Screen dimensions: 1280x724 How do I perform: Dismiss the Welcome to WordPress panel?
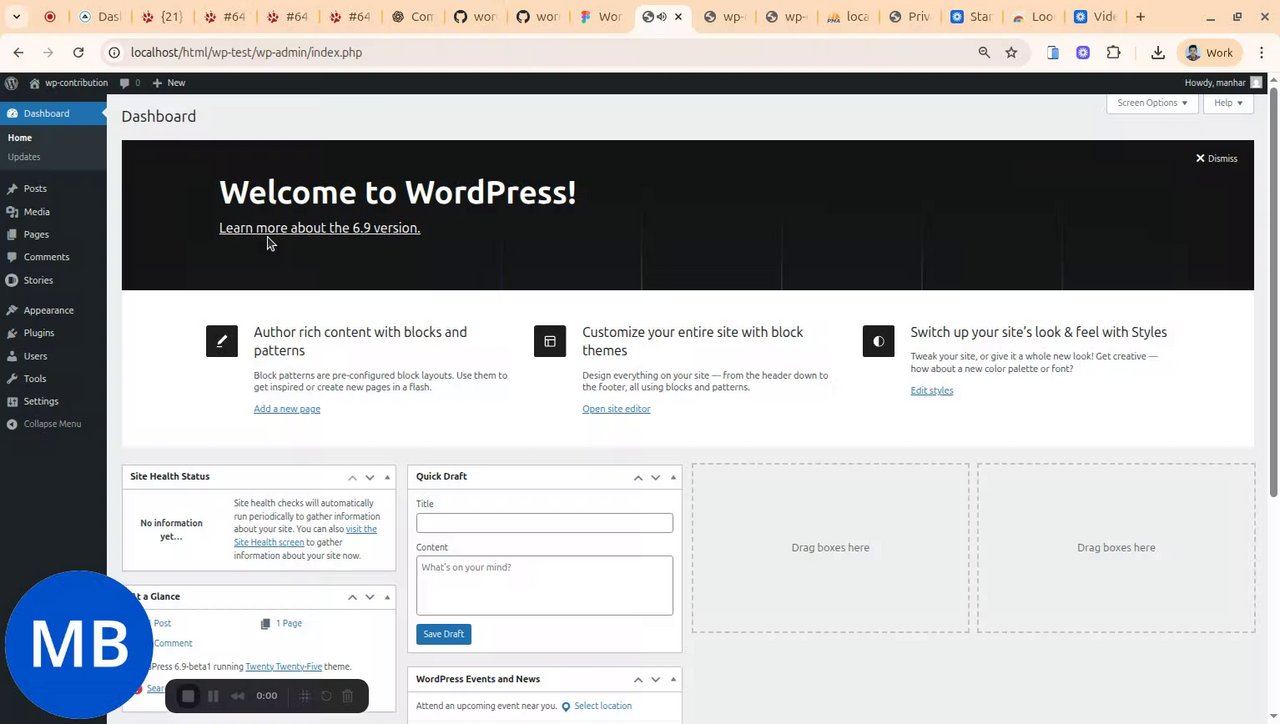[x=1216, y=158]
